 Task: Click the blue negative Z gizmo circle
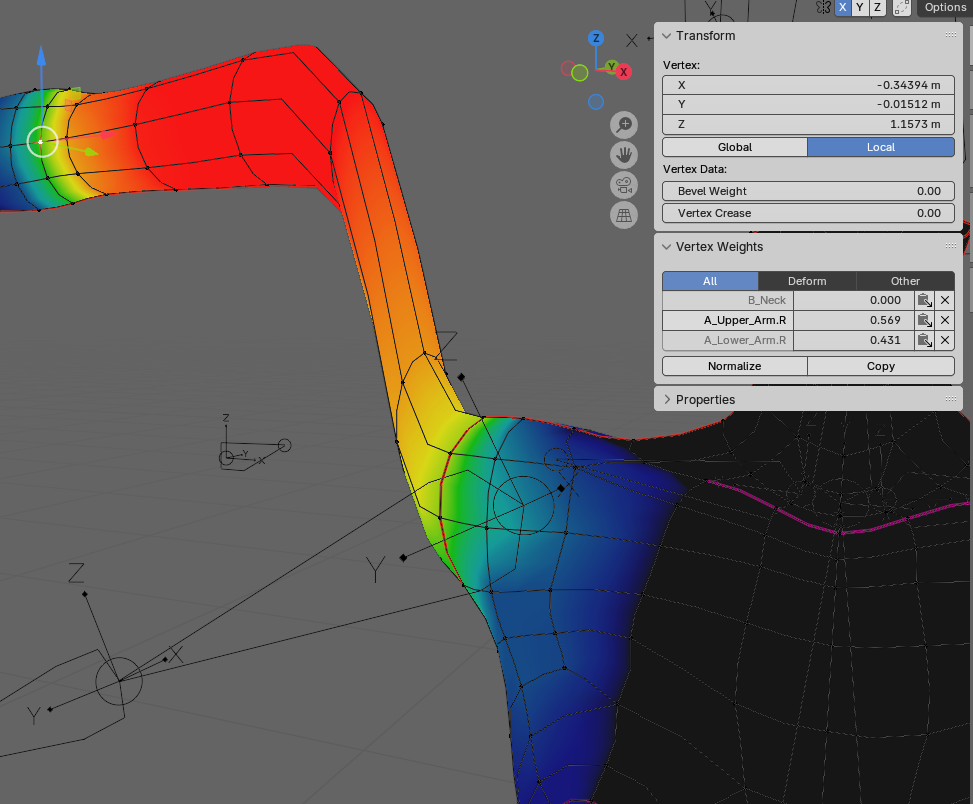(x=596, y=102)
